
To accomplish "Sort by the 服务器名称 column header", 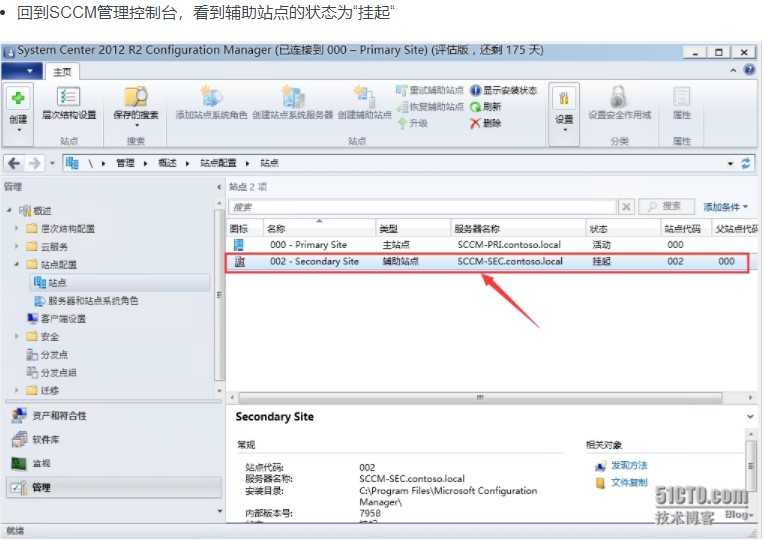I will (x=518, y=228).
